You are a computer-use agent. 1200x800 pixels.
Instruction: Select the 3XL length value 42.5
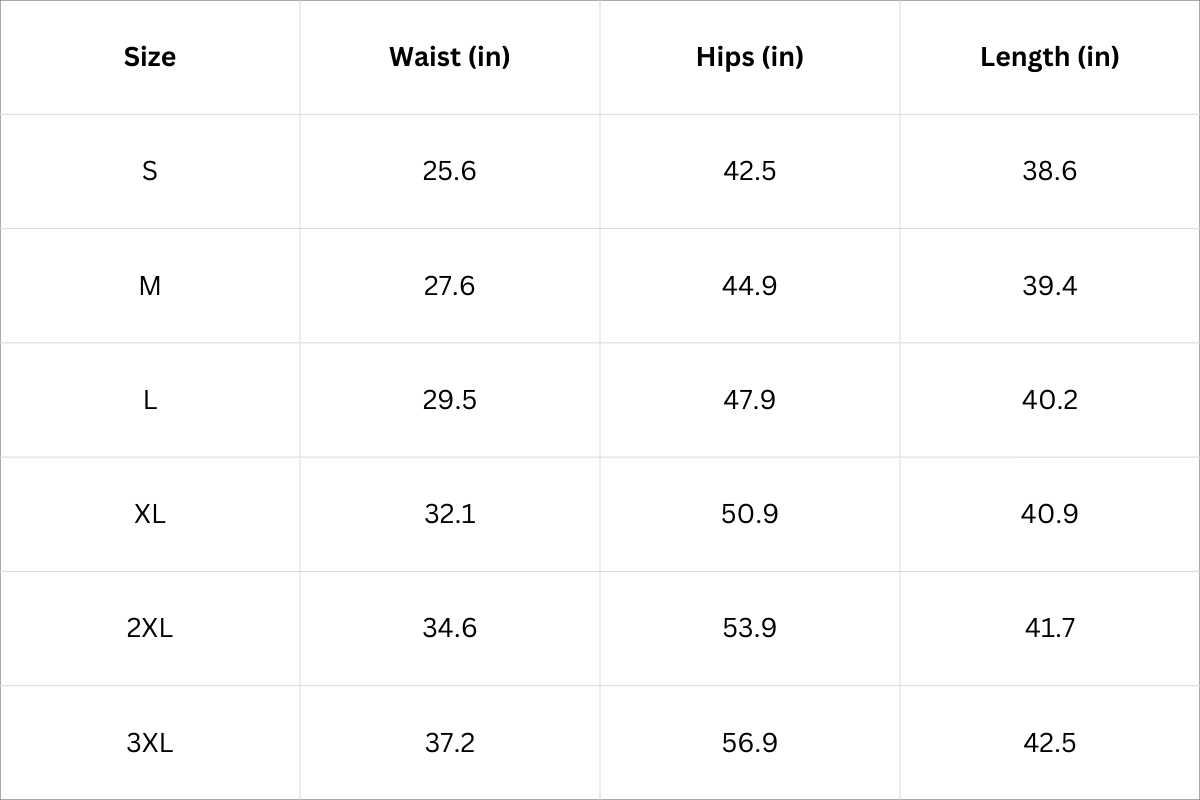(x=1049, y=743)
